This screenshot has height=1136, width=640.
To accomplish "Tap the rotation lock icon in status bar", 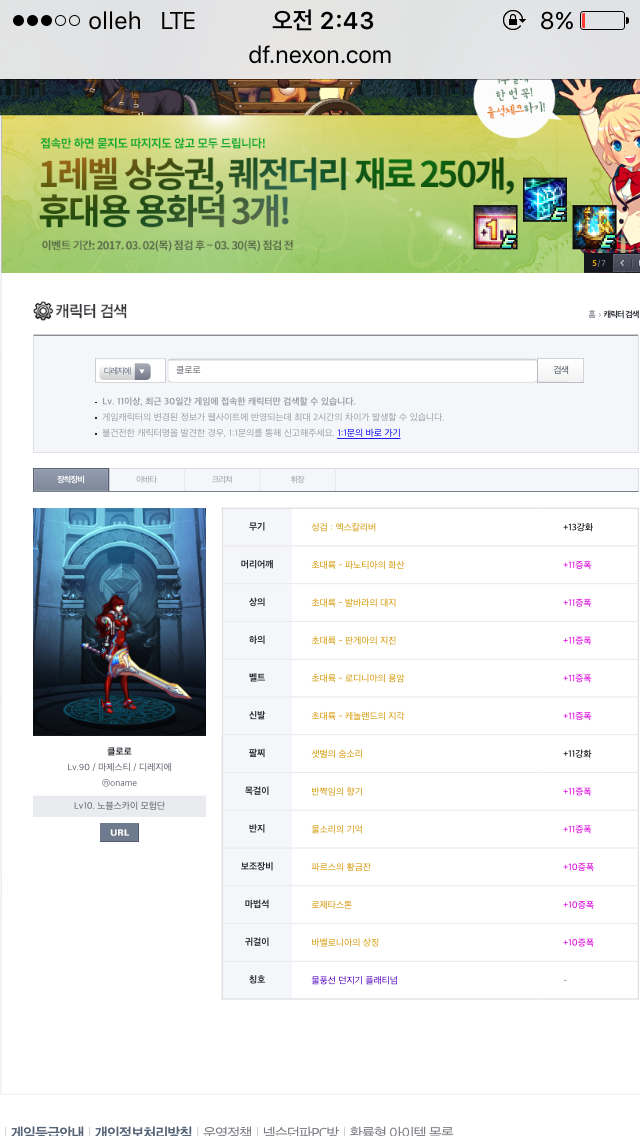I will pyautogui.click(x=514, y=21).
